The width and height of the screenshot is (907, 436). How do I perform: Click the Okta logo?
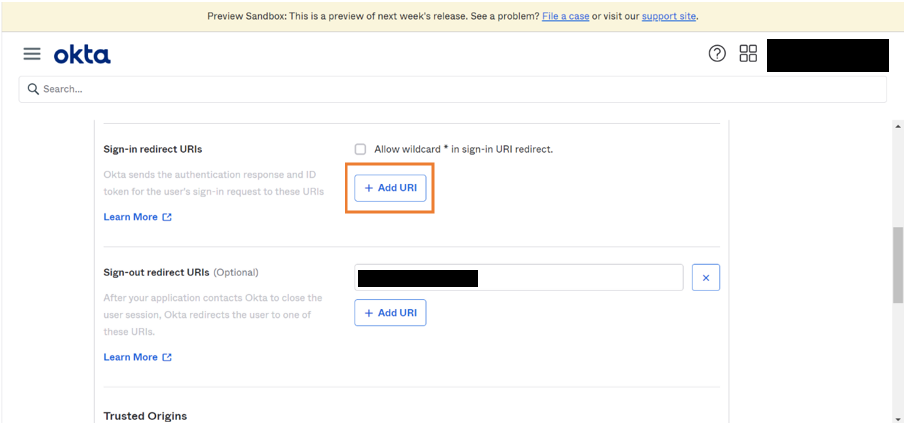82,54
